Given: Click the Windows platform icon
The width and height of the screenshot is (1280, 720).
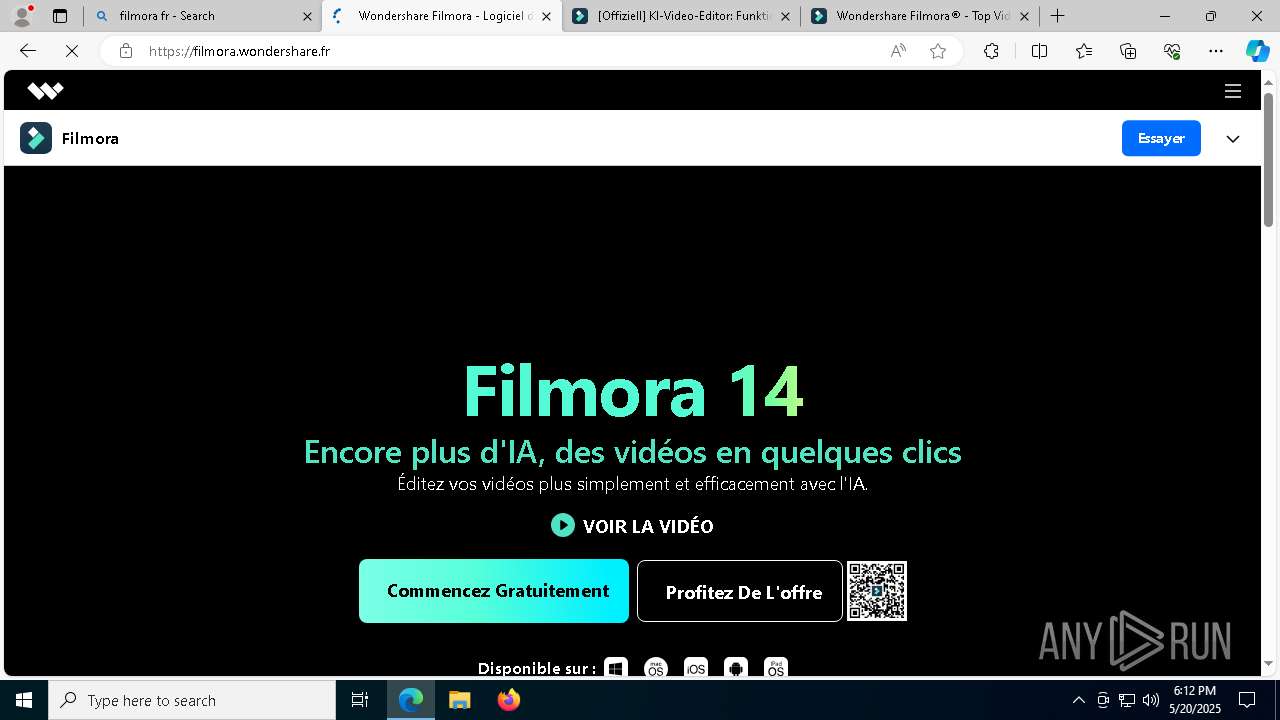Looking at the screenshot, I should [616, 668].
